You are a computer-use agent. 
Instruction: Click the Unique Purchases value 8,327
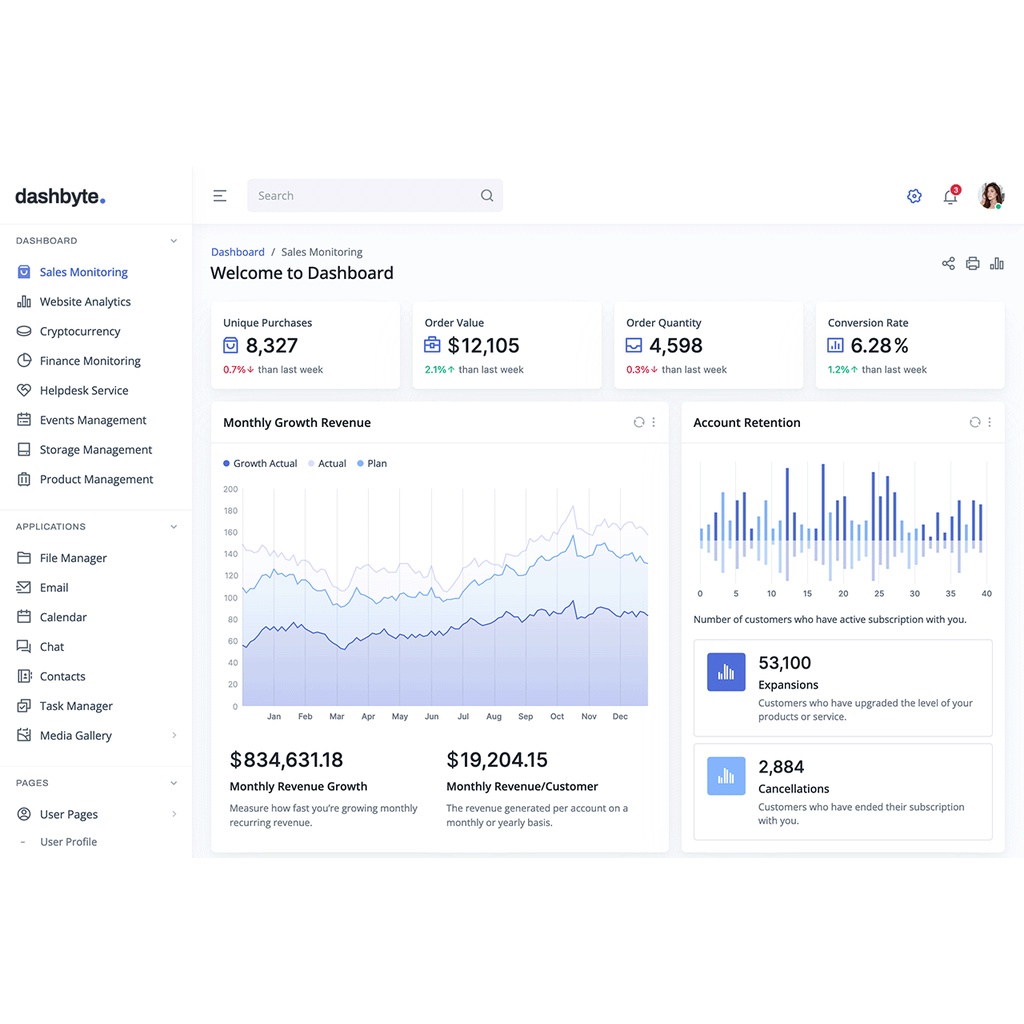point(272,345)
